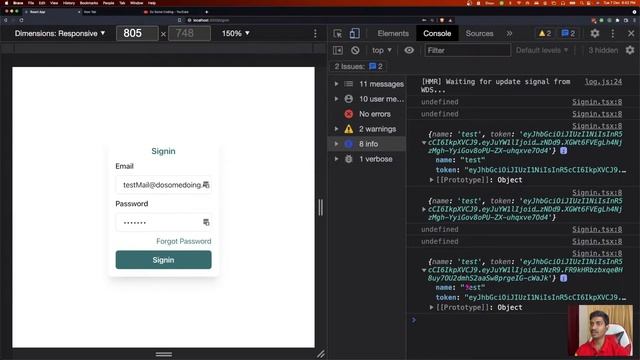Expand the 11 messages group
This screenshot has height=360, width=640.
(336, 84)
